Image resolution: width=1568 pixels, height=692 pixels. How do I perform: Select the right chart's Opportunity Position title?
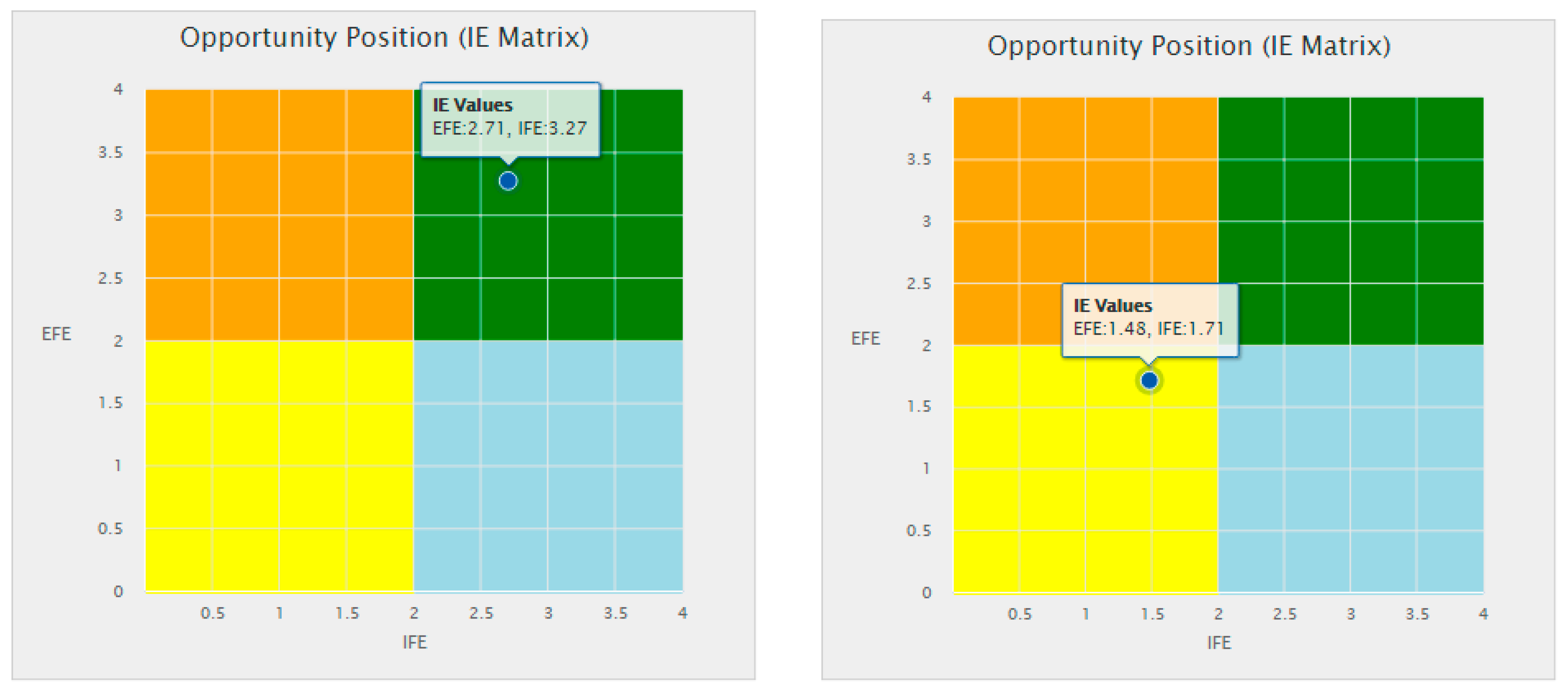tap(1188, 46)
